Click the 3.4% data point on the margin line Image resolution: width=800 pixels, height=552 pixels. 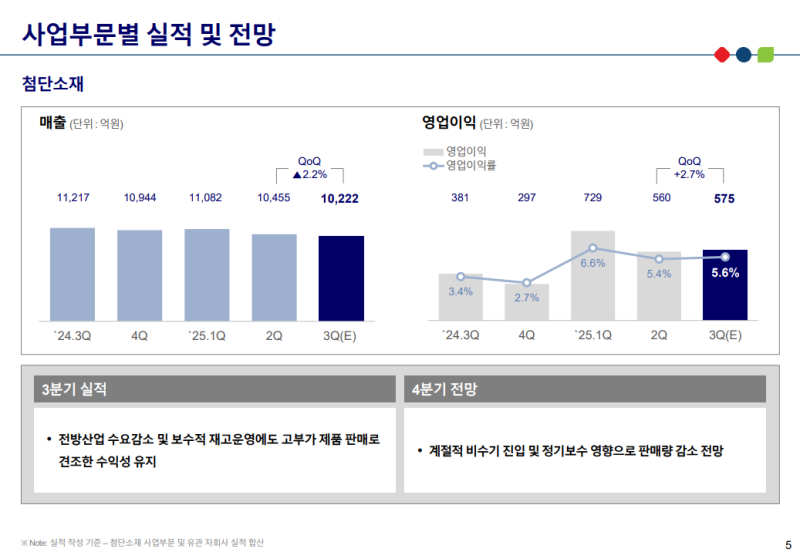click(x=461, y=276)
